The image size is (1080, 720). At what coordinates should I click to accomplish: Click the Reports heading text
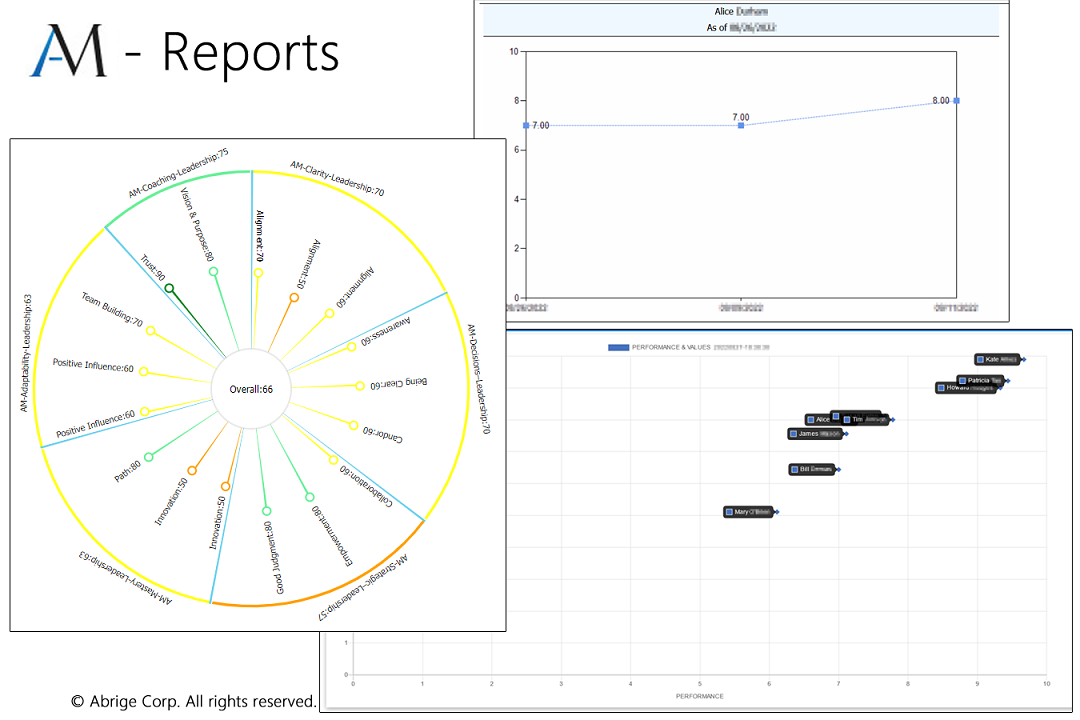251,52
